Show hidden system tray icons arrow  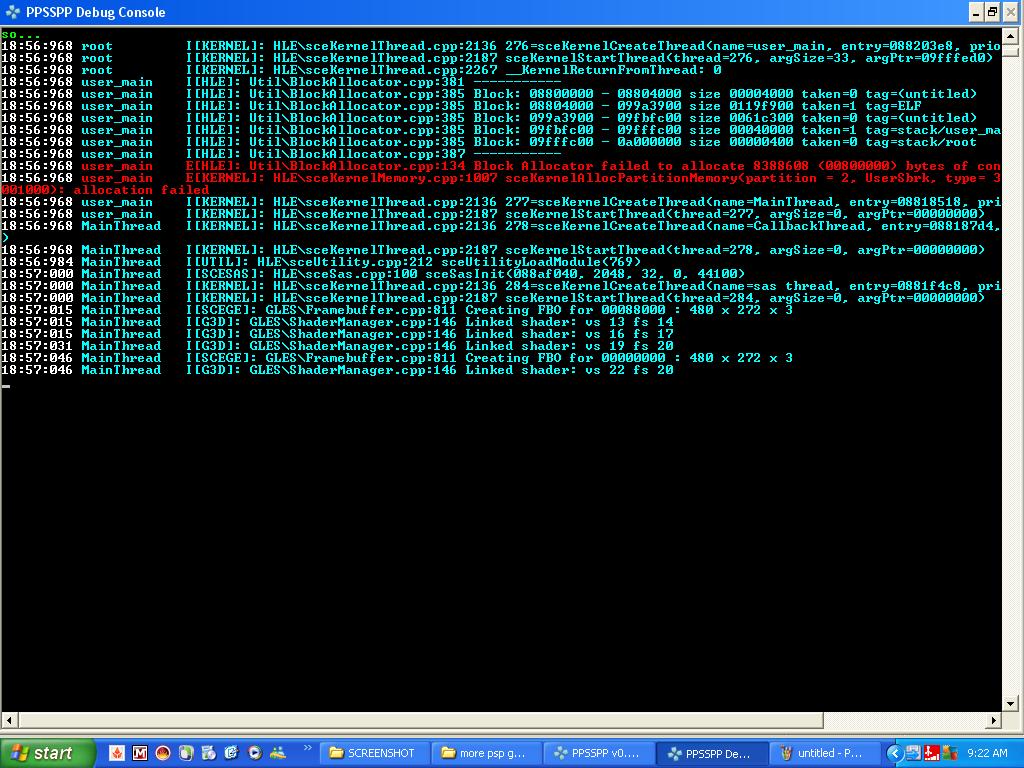894,753
